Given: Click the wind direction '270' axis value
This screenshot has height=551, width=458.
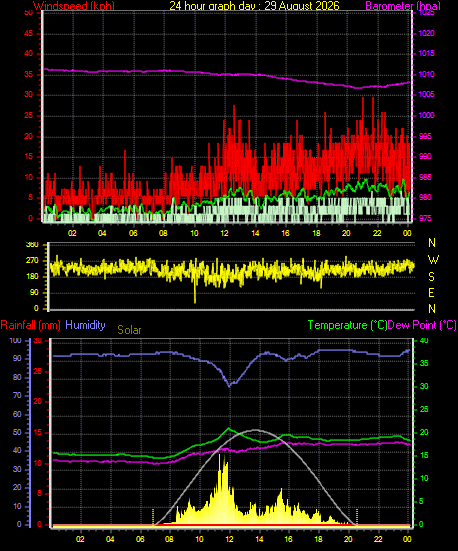Looking at the screenshot, I should pos(32,261).
